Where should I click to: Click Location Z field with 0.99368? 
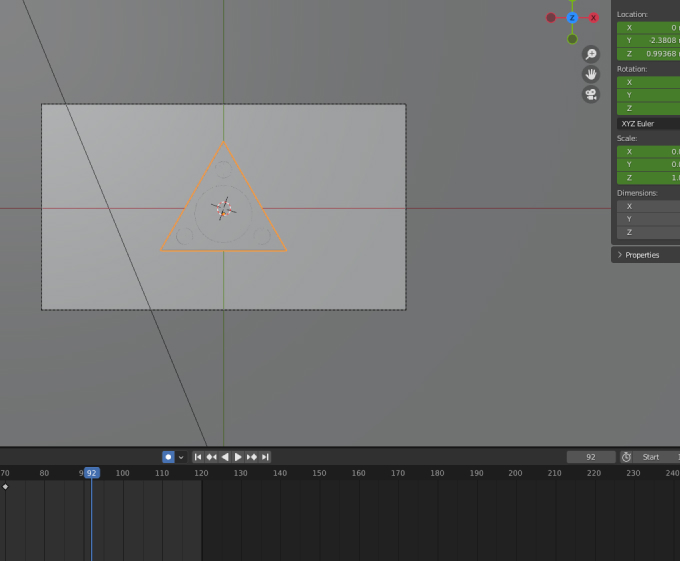point(648,54)
